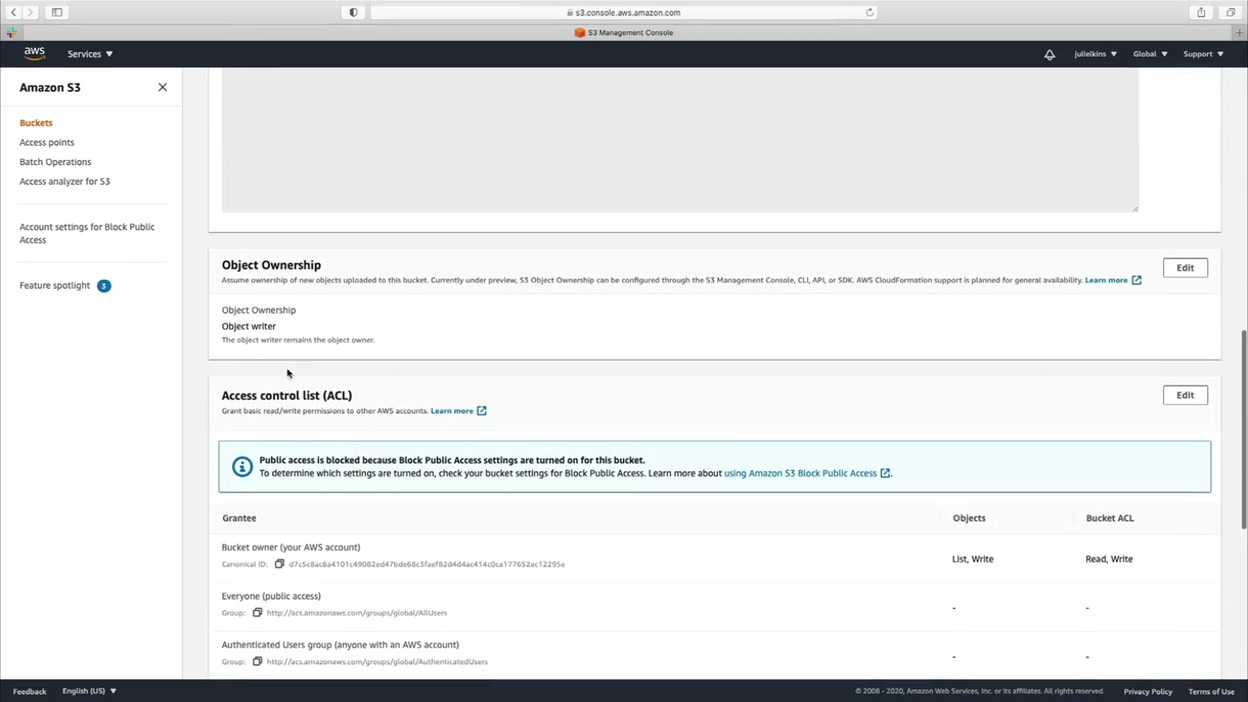Open the Services dropdown menu

[x=90, y=54]
